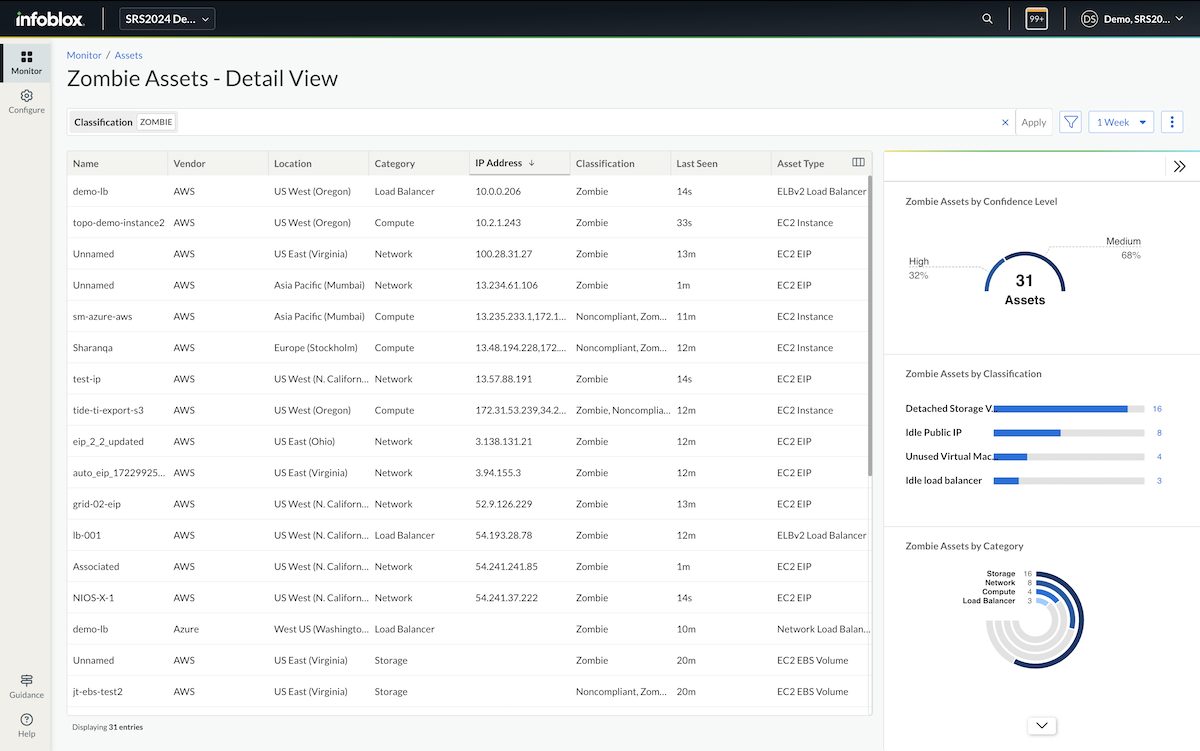Viewport: 1200px width, 751px height.
Task: Open Guidance from the sidebar
Action: tap(26, 686)
